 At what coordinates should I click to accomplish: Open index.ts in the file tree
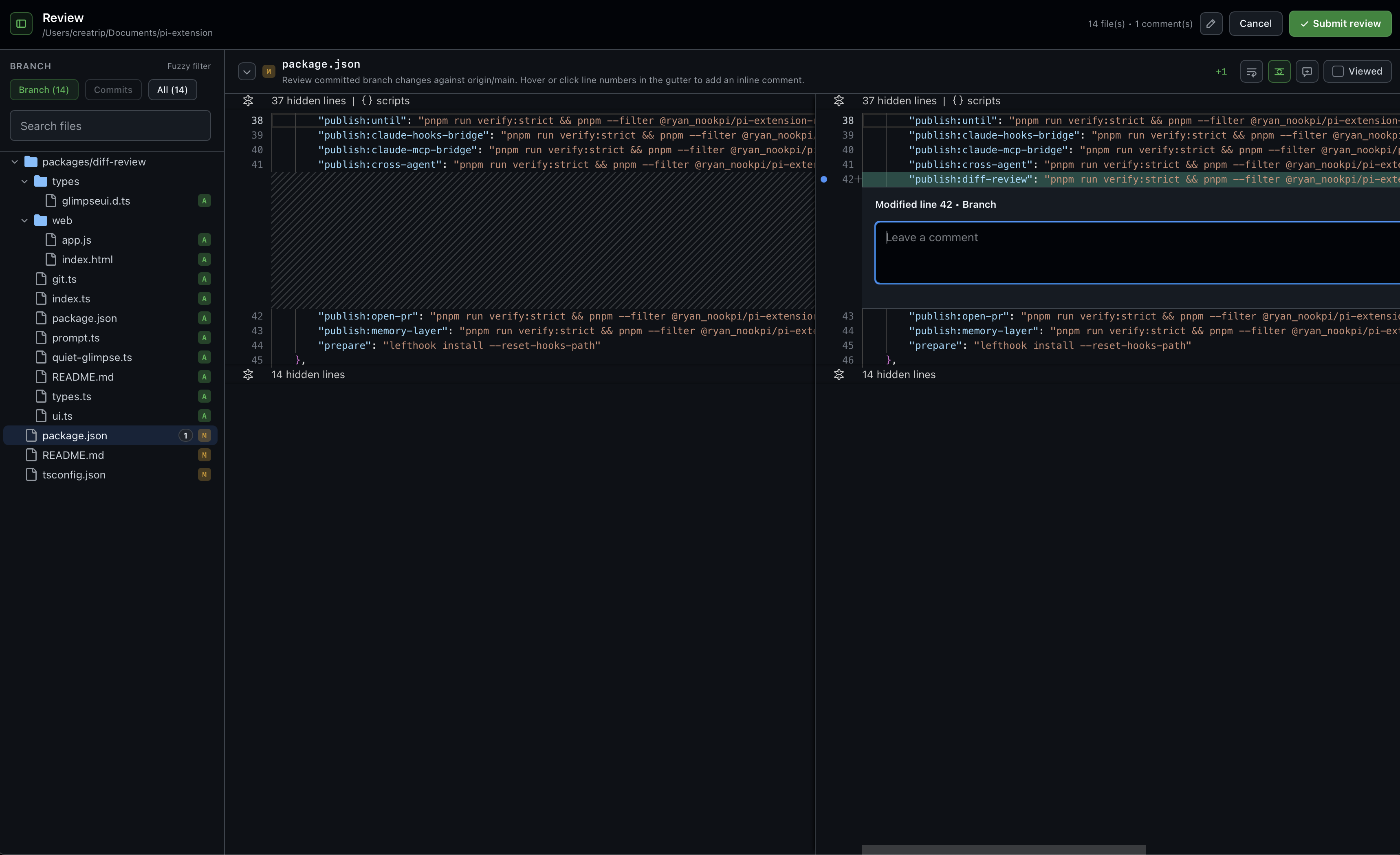point(71,299)
